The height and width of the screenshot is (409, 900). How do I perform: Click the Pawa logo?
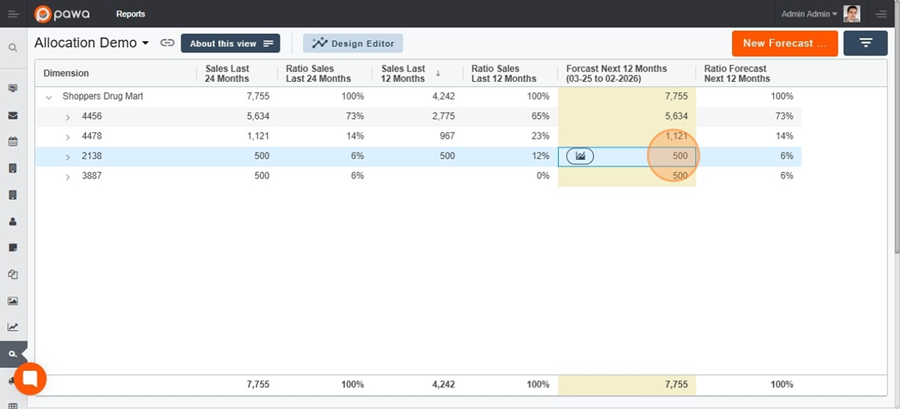[62, 14]
